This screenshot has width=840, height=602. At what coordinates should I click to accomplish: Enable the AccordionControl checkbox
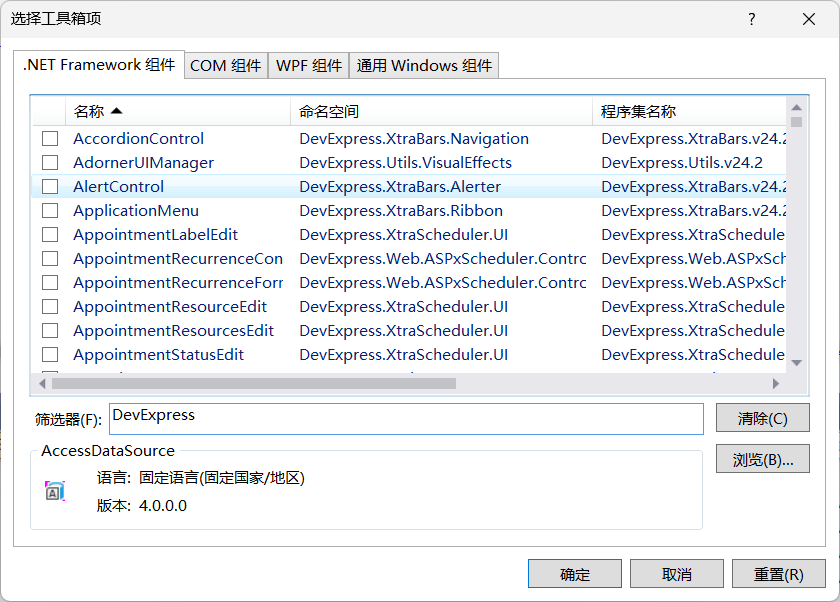click(49, 138)
